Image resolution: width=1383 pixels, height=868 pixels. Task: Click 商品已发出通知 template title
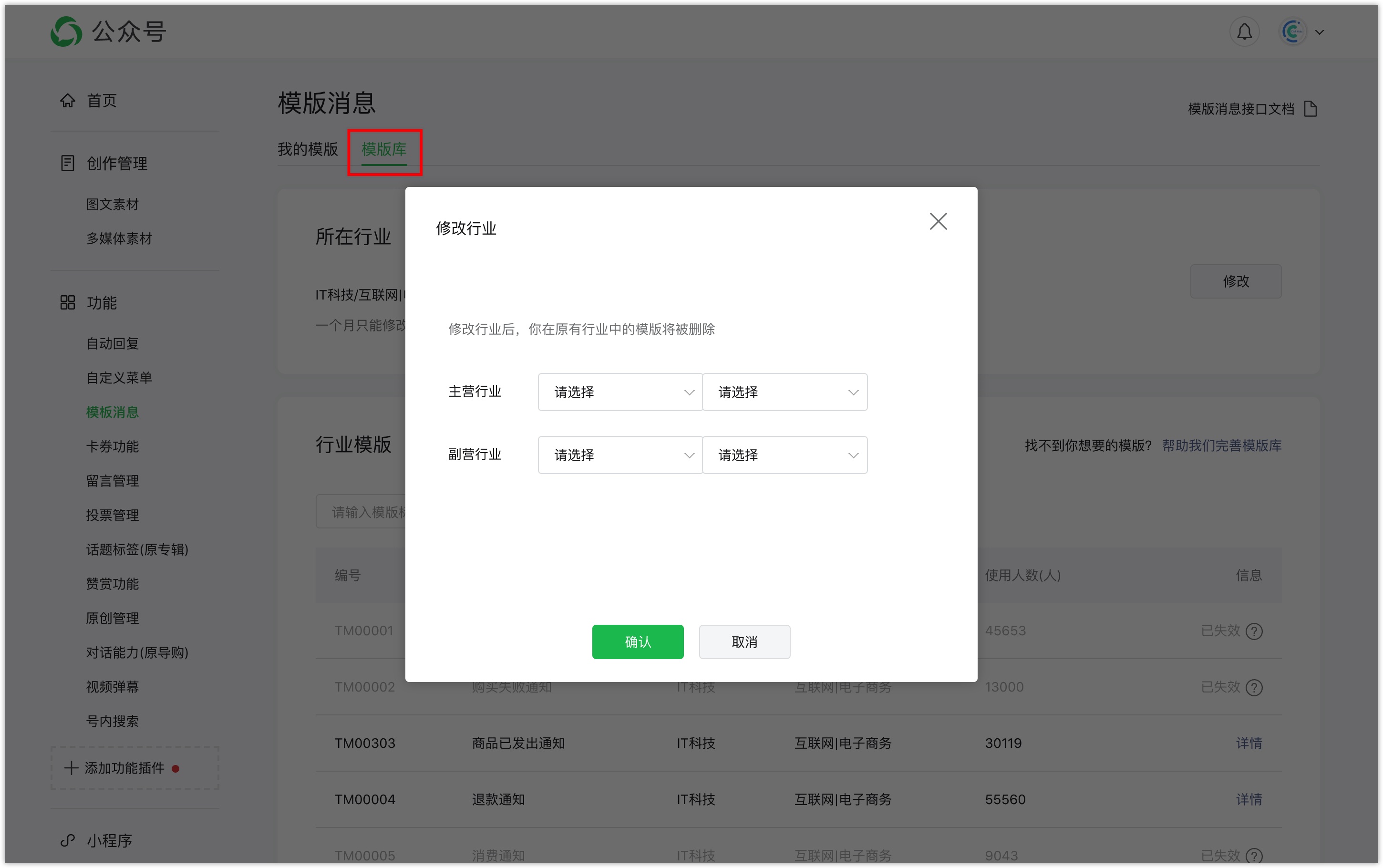[518, 744]
